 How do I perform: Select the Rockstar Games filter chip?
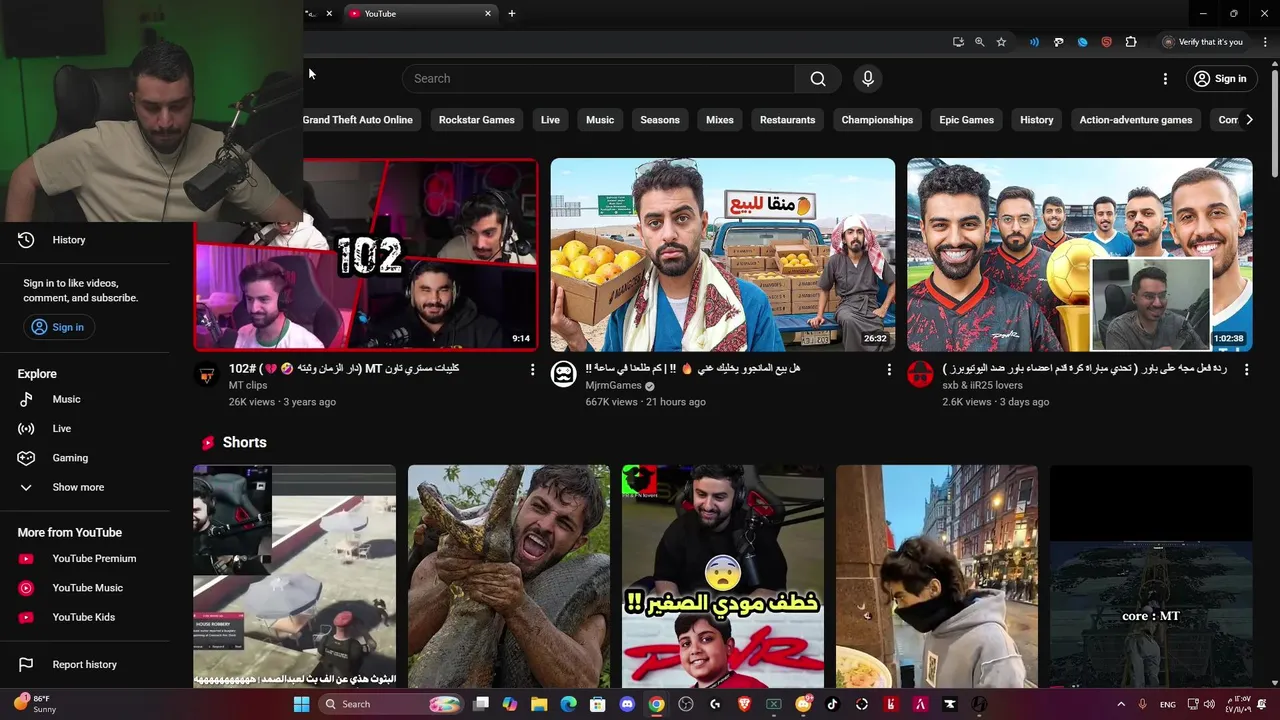(x=476, y=120)
